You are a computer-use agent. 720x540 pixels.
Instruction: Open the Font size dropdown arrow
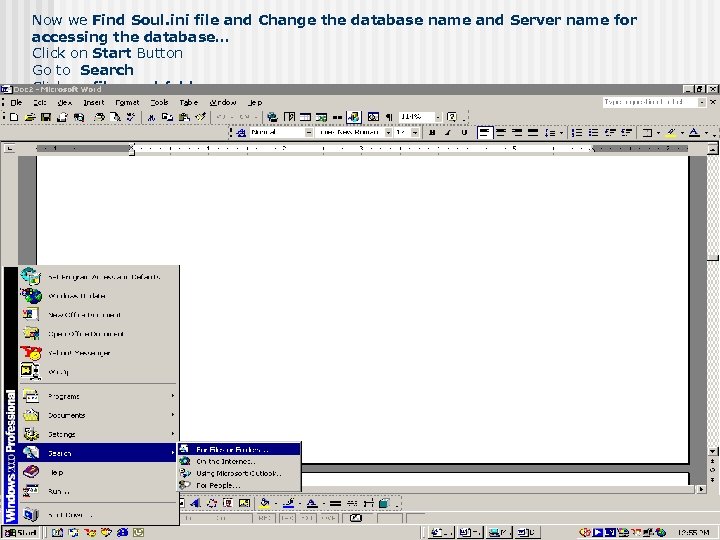click(415, 133)
